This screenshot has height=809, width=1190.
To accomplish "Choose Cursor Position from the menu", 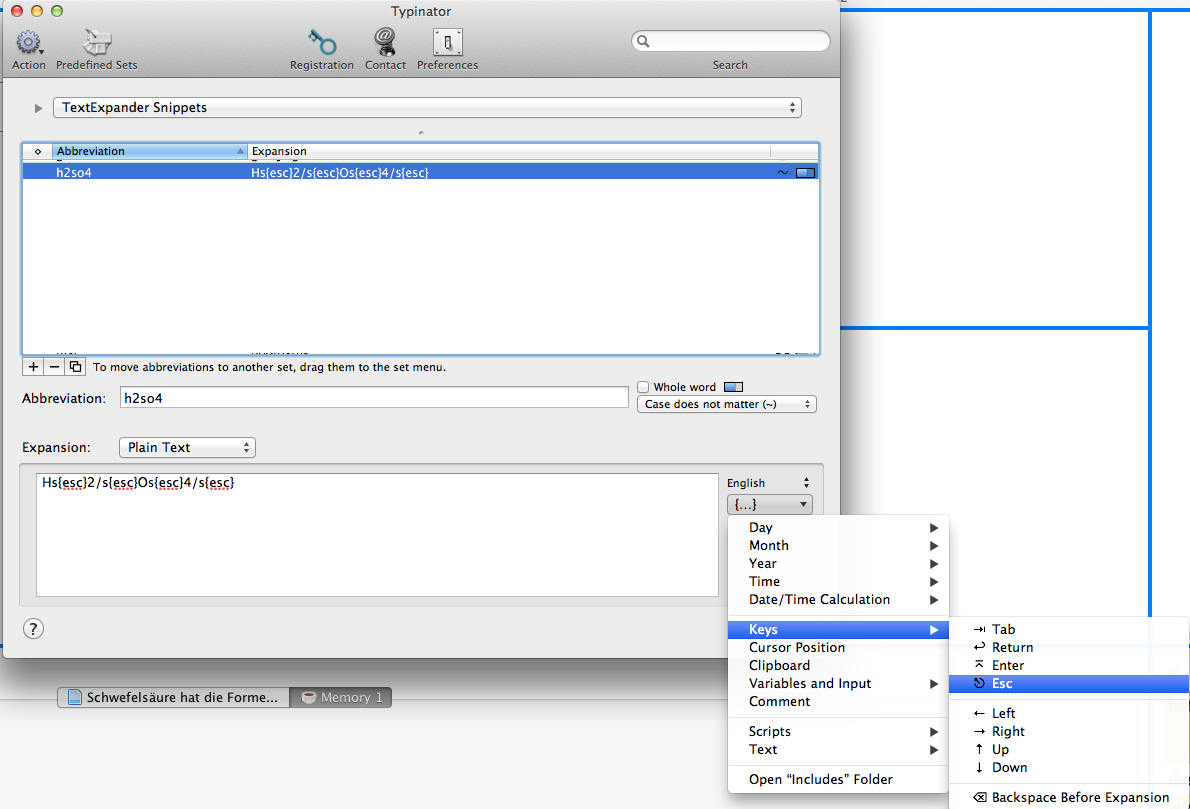I will (x=796, y=648).
